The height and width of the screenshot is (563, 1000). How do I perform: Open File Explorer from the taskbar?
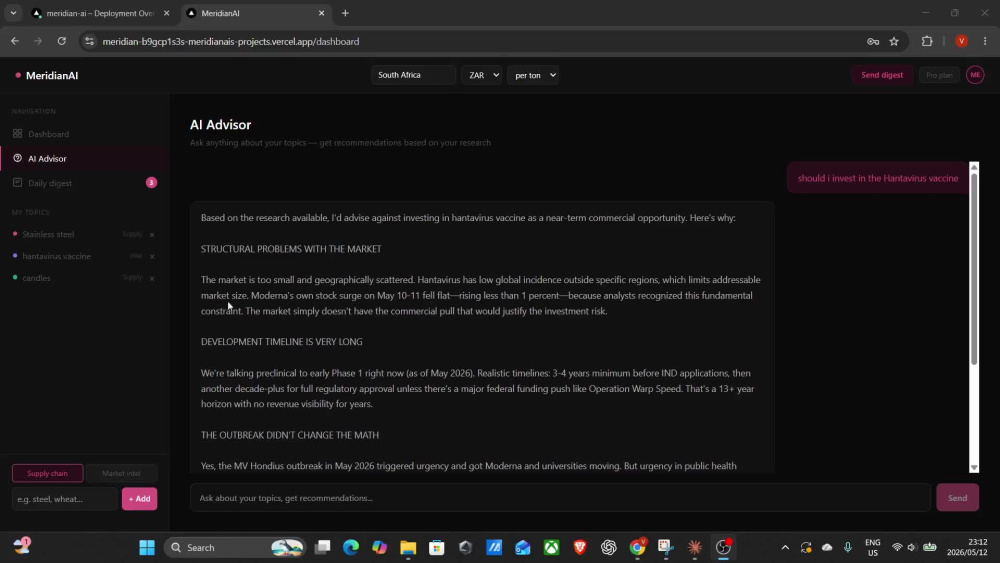pos(408,547)
